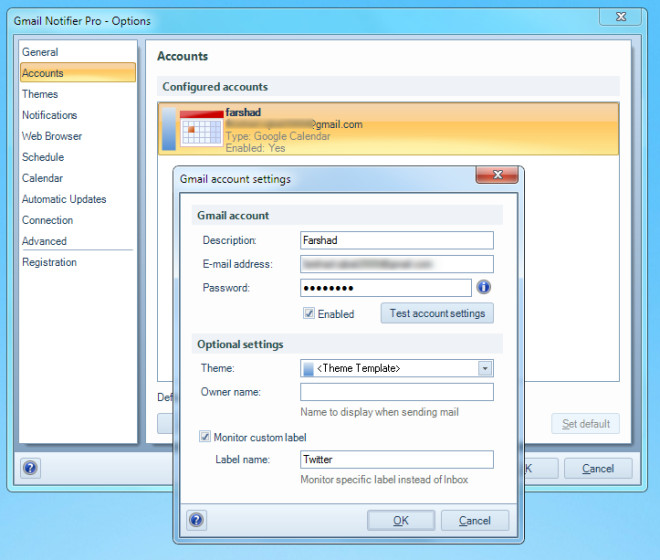Select the farshad account row

[388, 129]
